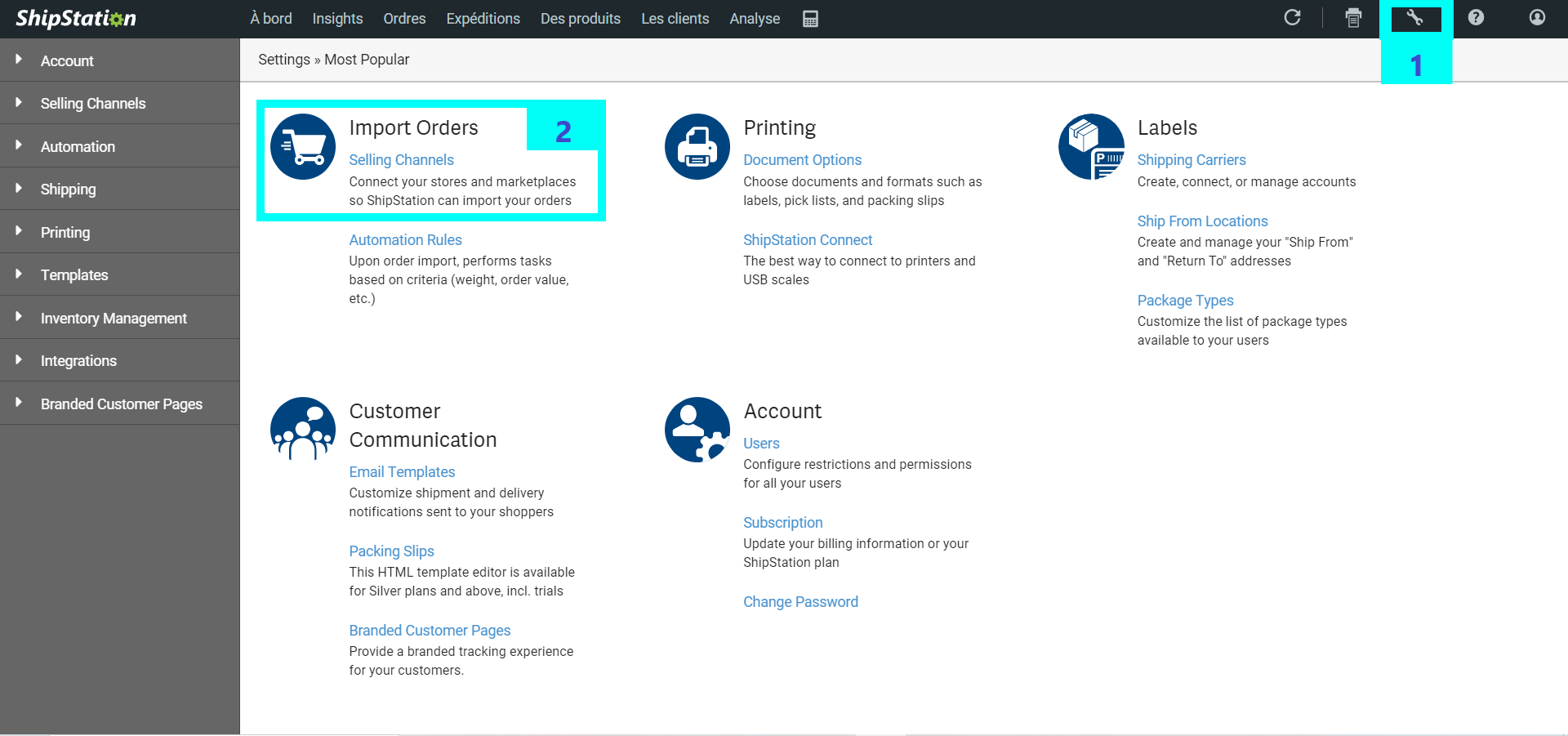This screenshot has height=736, width=1568.
Task: Open the ShipStation Connect link
Action: pyautogui.click(x=808, y=240)
